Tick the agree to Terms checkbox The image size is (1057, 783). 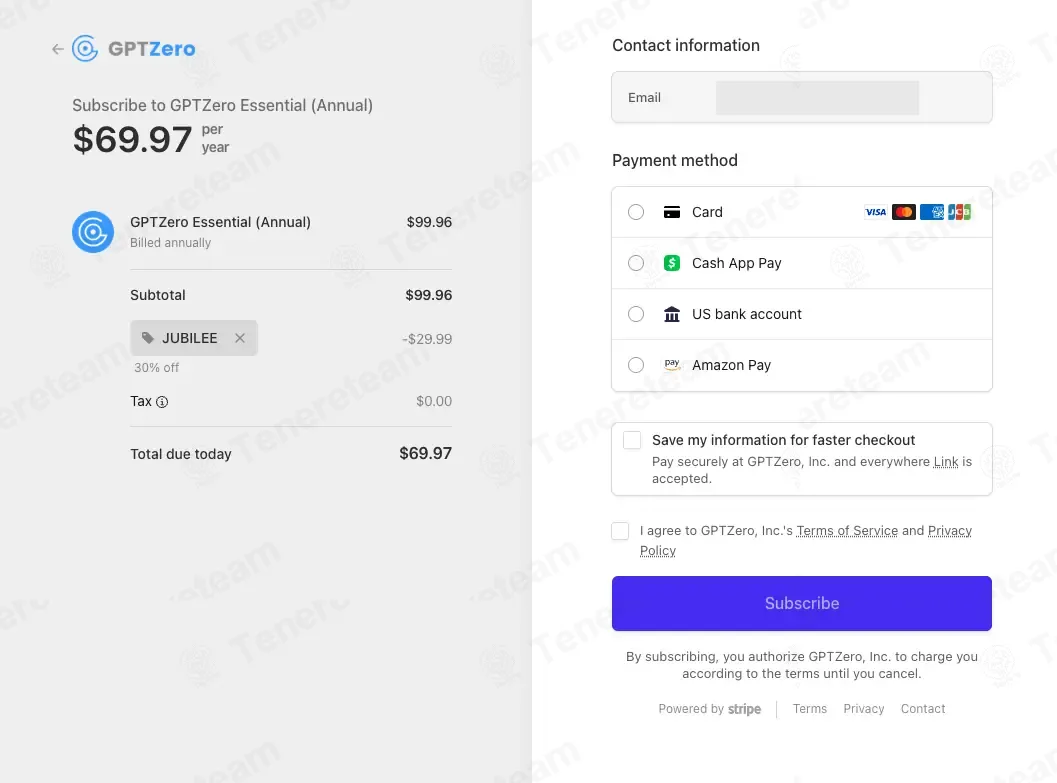pyautogui.click(x=620, y=531)
